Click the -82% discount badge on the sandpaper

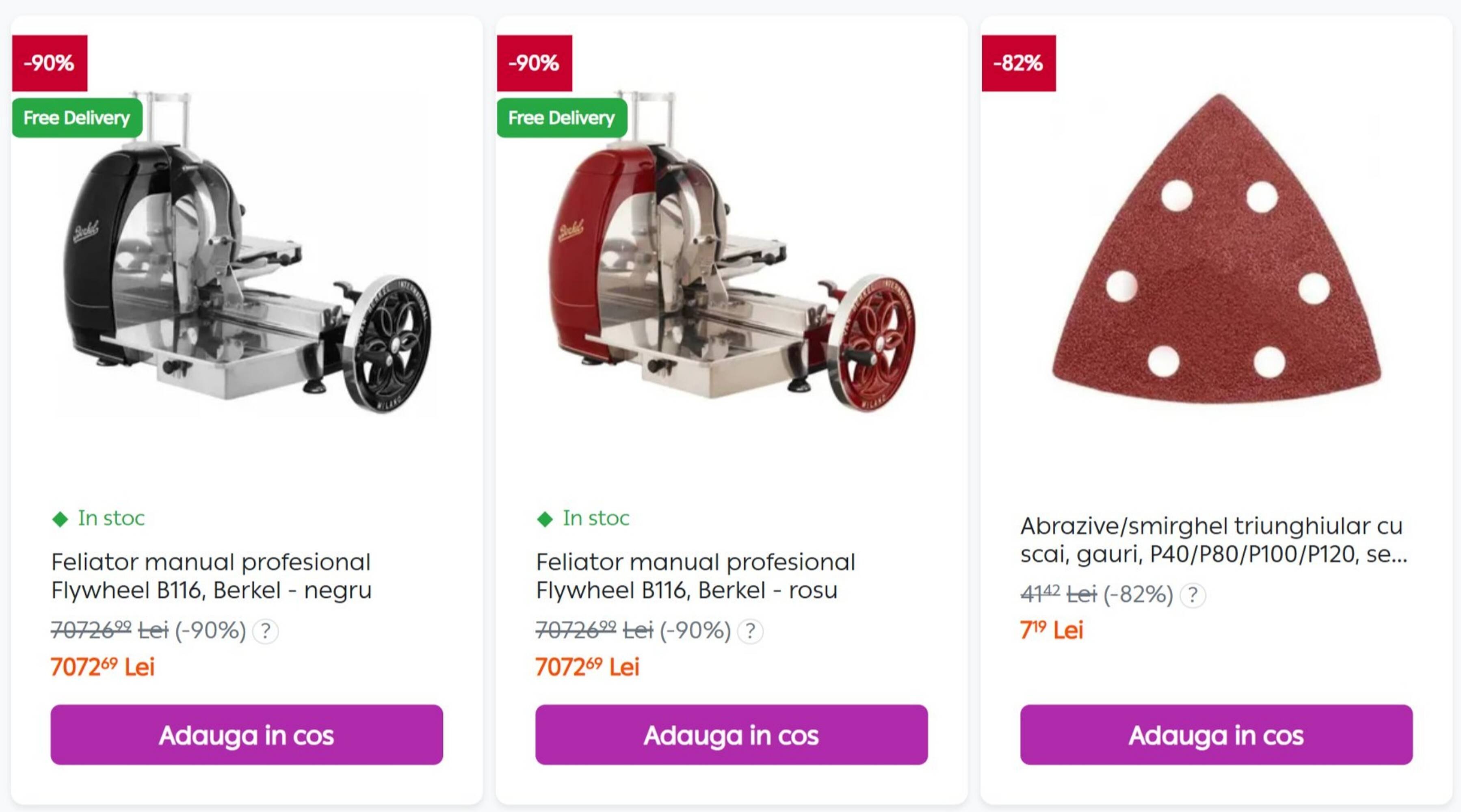[x=1019, y=63]
